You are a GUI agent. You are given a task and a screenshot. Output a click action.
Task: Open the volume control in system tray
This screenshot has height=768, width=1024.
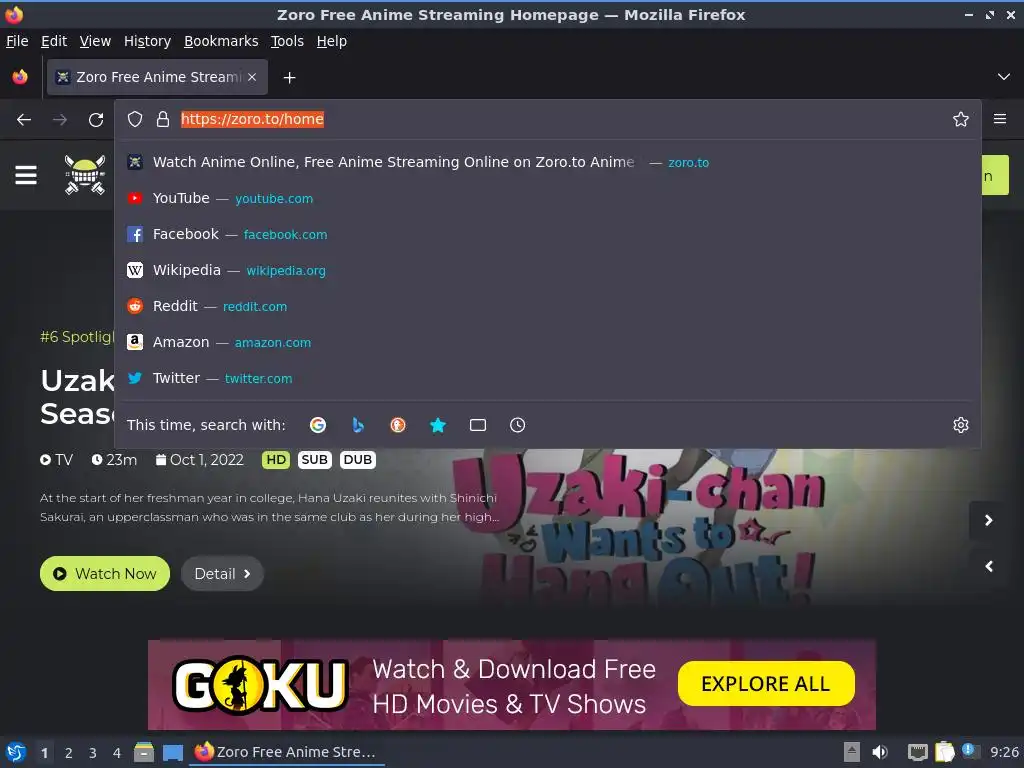(x=880, y=752)
